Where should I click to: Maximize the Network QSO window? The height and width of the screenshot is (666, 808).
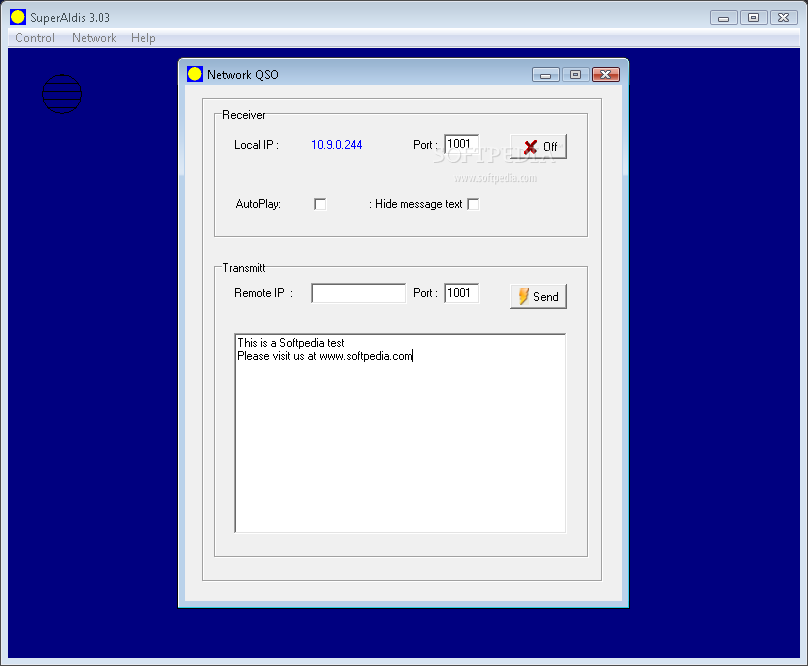576,75
